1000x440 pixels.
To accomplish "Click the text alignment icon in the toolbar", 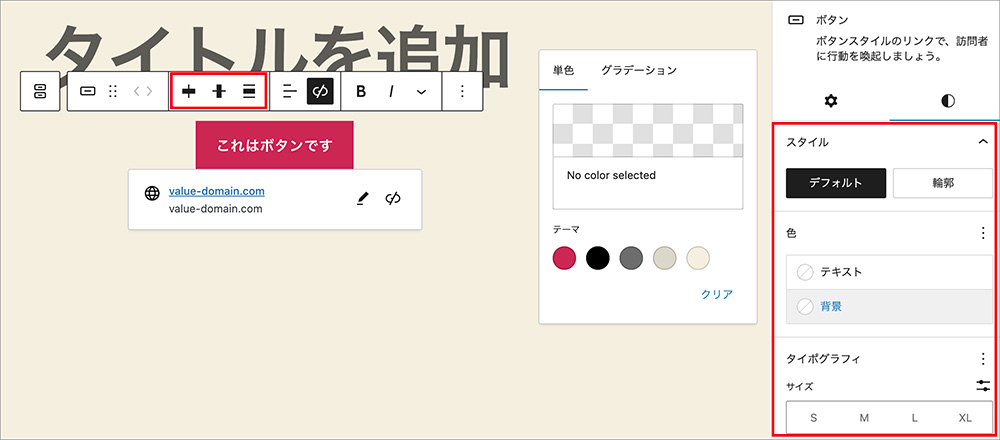I will [290, 91].
